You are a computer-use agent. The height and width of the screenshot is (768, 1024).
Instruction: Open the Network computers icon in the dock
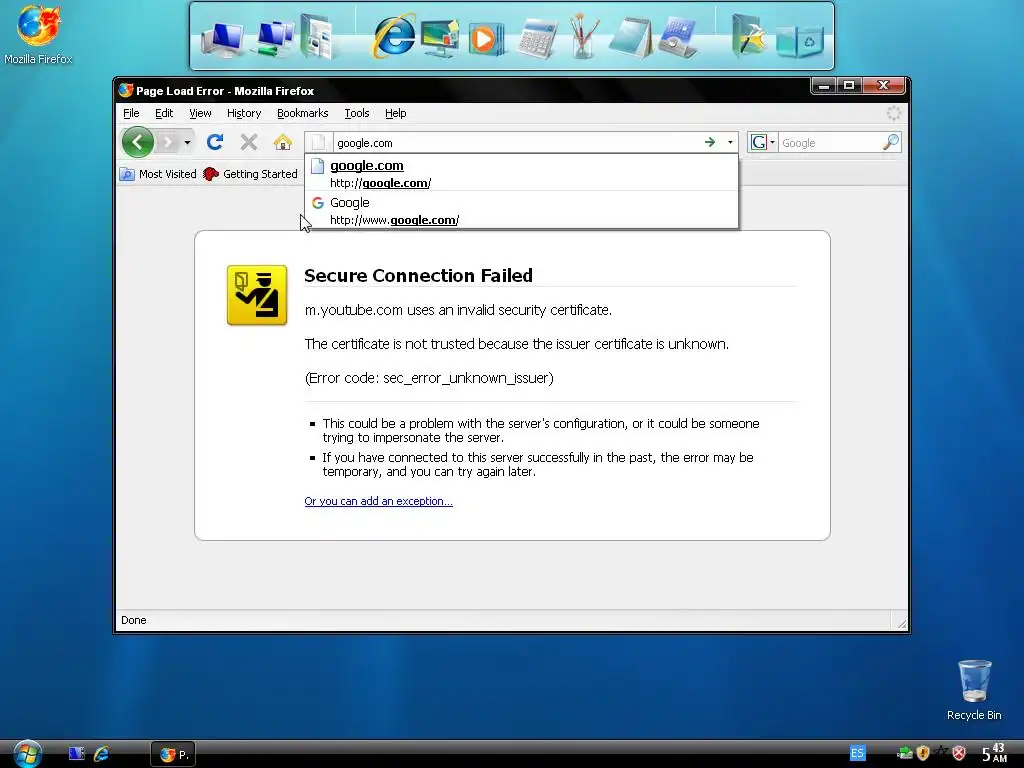[274, 38]
